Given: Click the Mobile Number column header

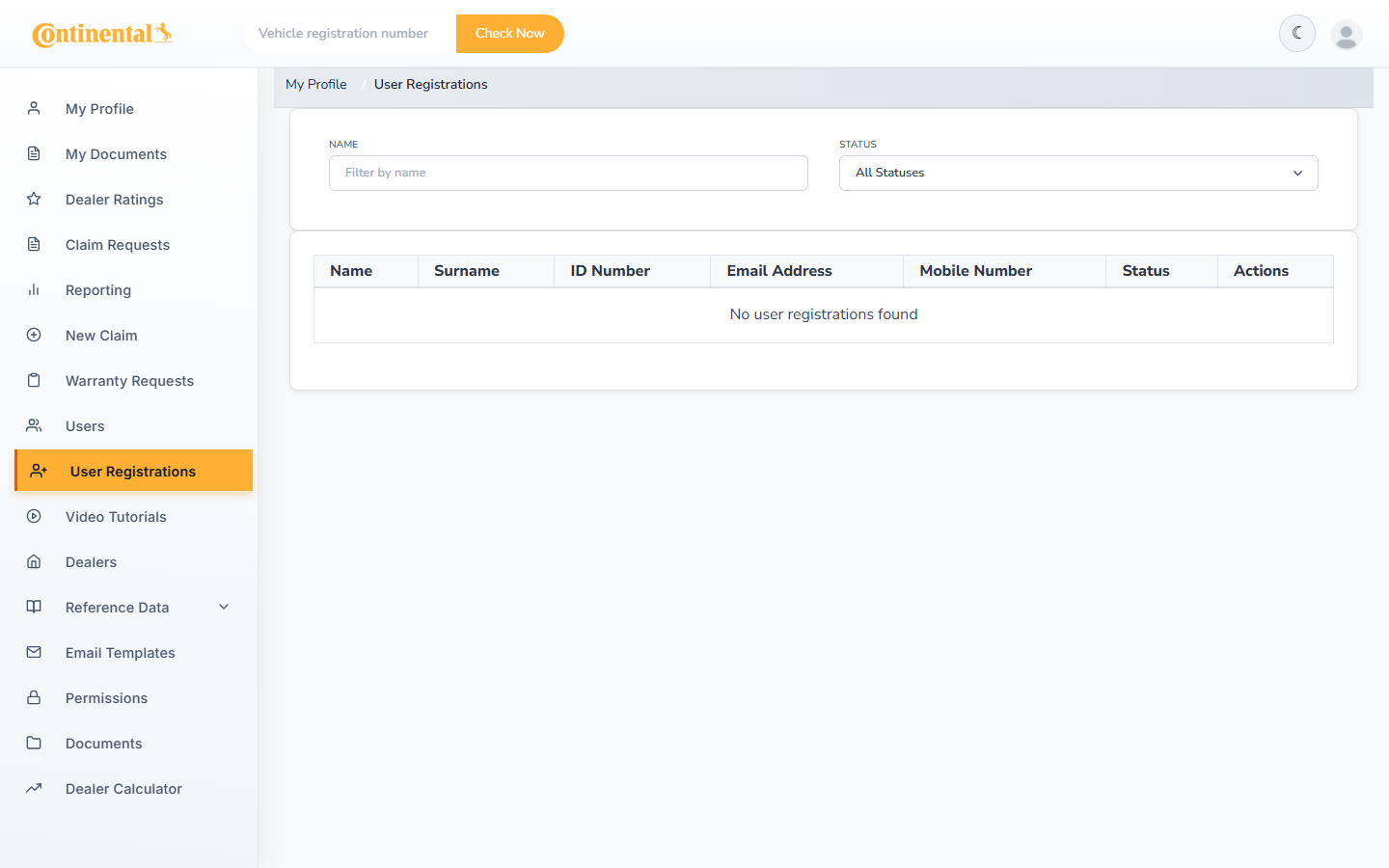Looking at the screenshot, I should tap(1005, 271).
